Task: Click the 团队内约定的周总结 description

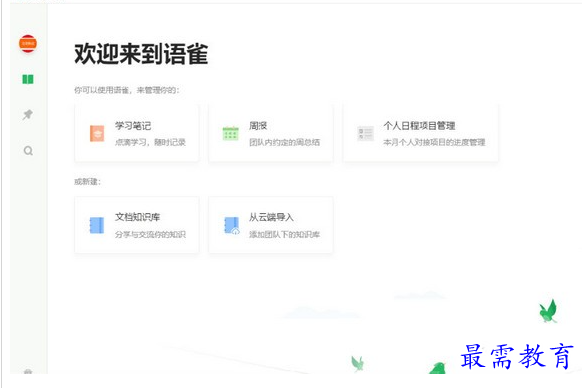Action: 284,142
